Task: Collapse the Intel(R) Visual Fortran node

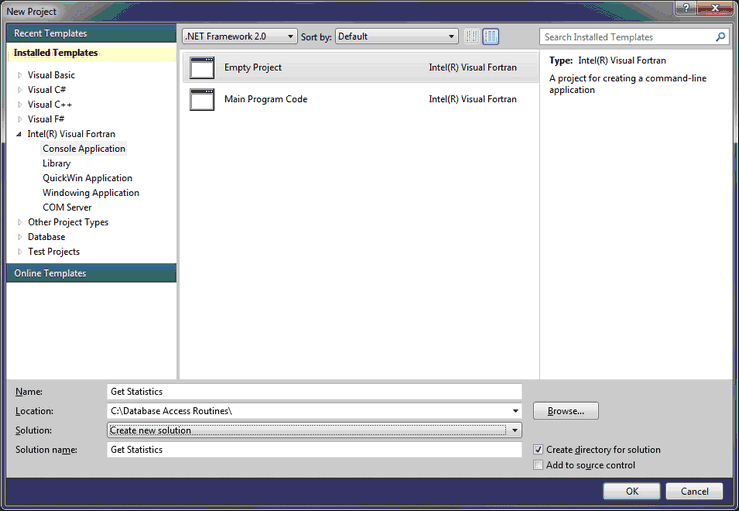Action: coord(19,134)
